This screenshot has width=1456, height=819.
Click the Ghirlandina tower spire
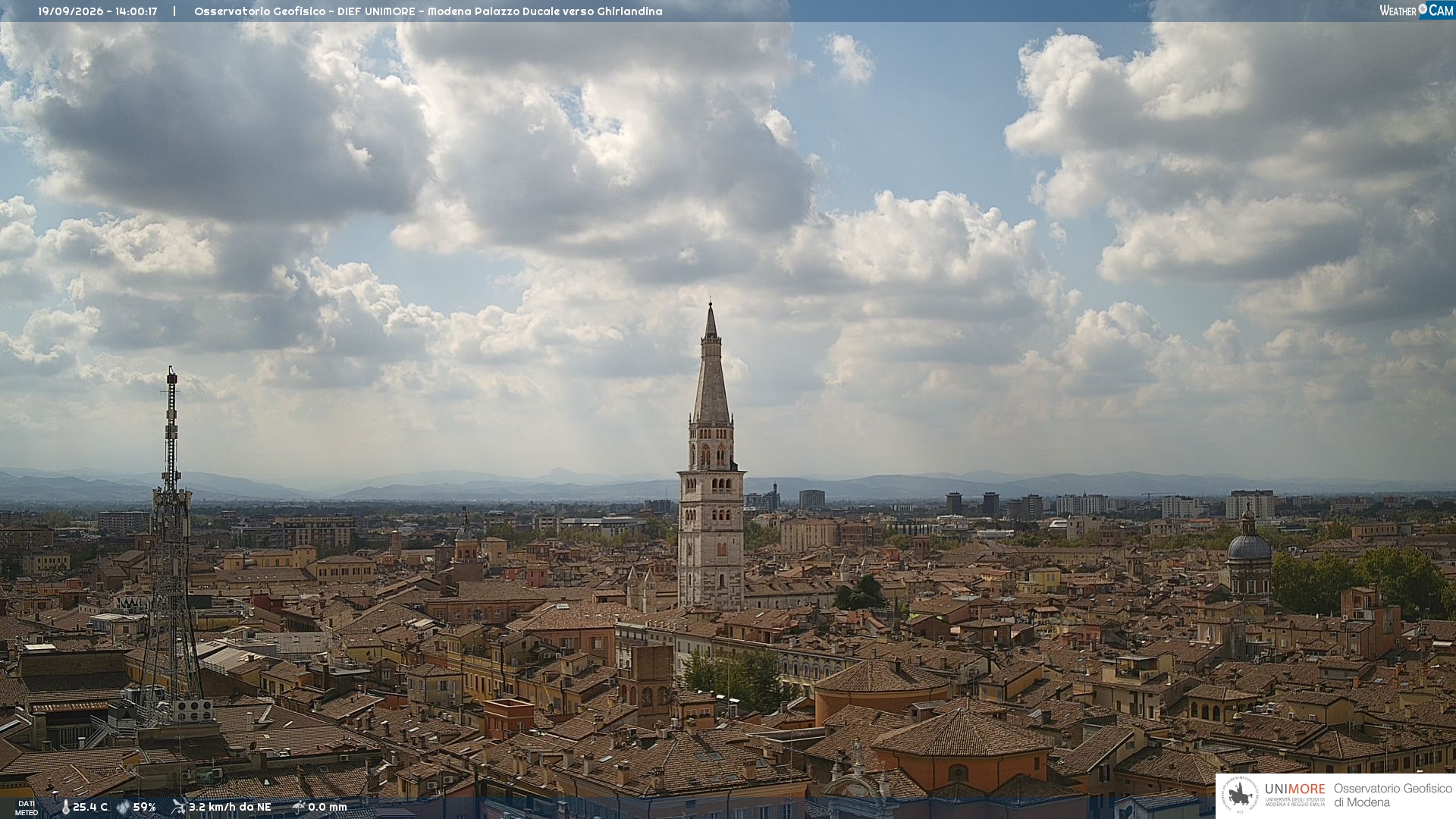click(x=711, y=364)
